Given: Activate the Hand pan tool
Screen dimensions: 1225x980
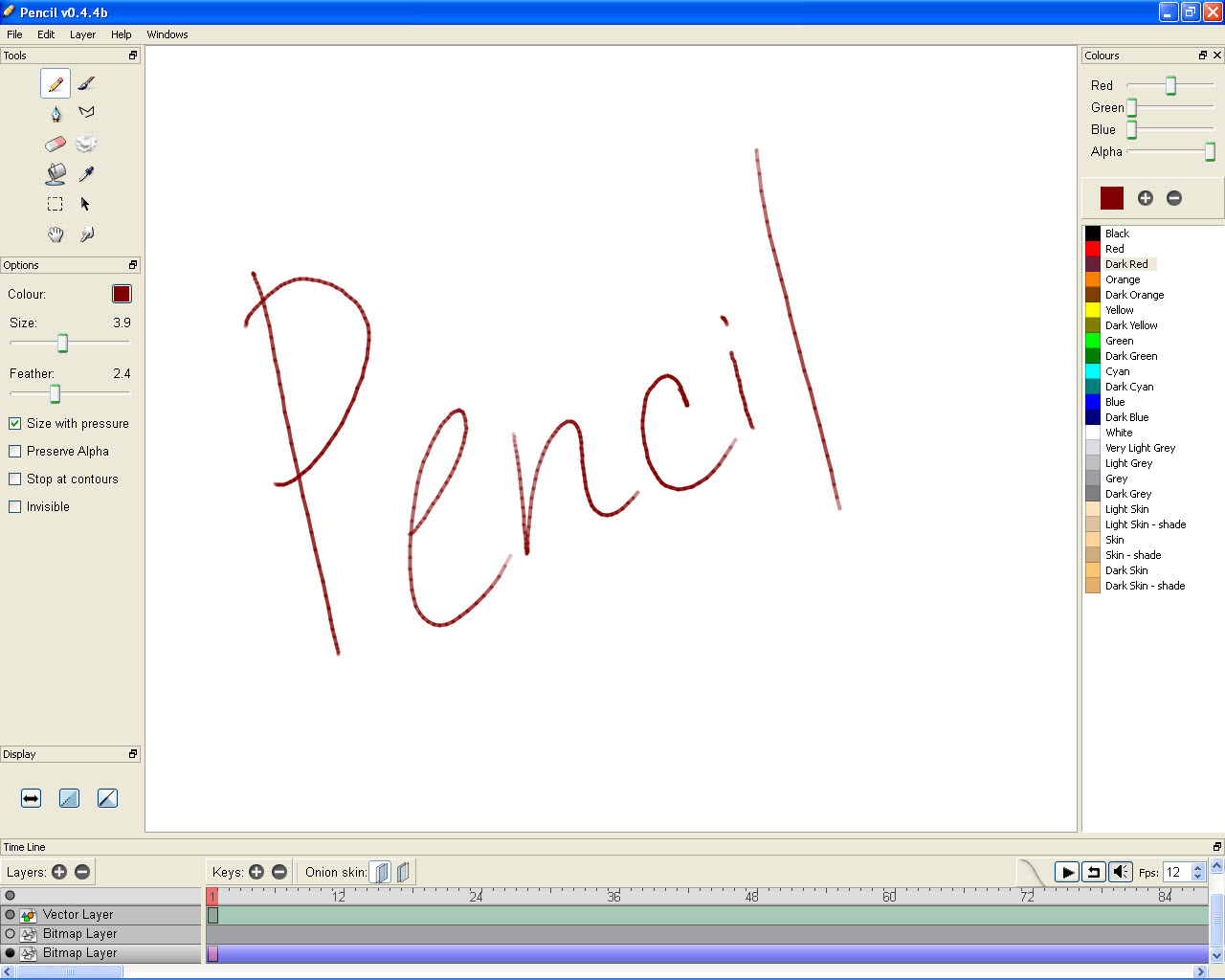Looking at the screenshot, I should click(55, 234).
